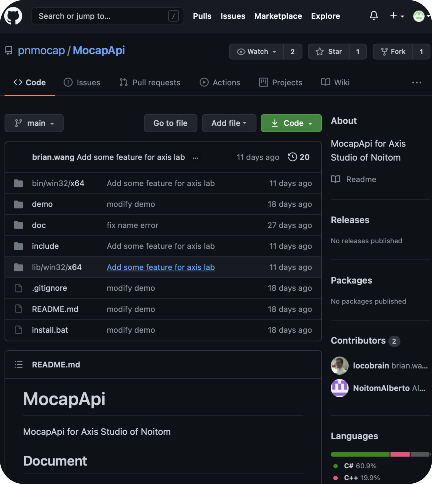Open the plus create-new menu

(x=397, y=16)
